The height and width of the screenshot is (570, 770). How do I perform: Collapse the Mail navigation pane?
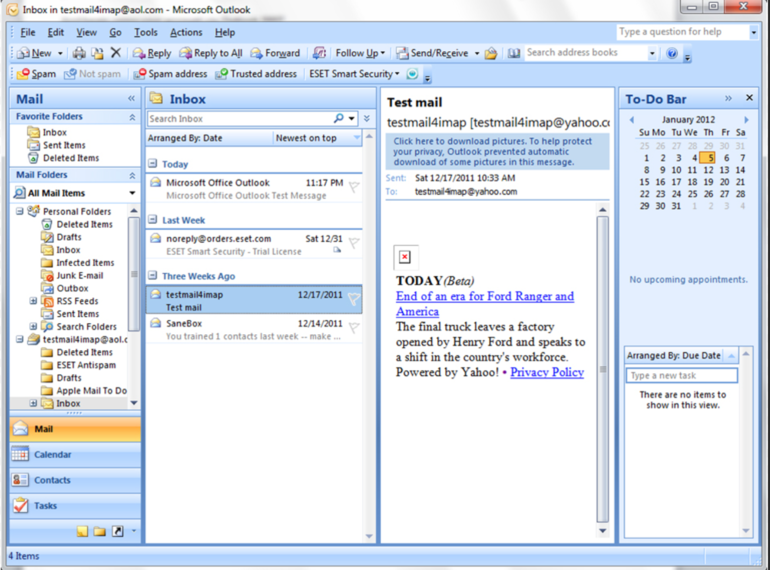pos(131,99)
